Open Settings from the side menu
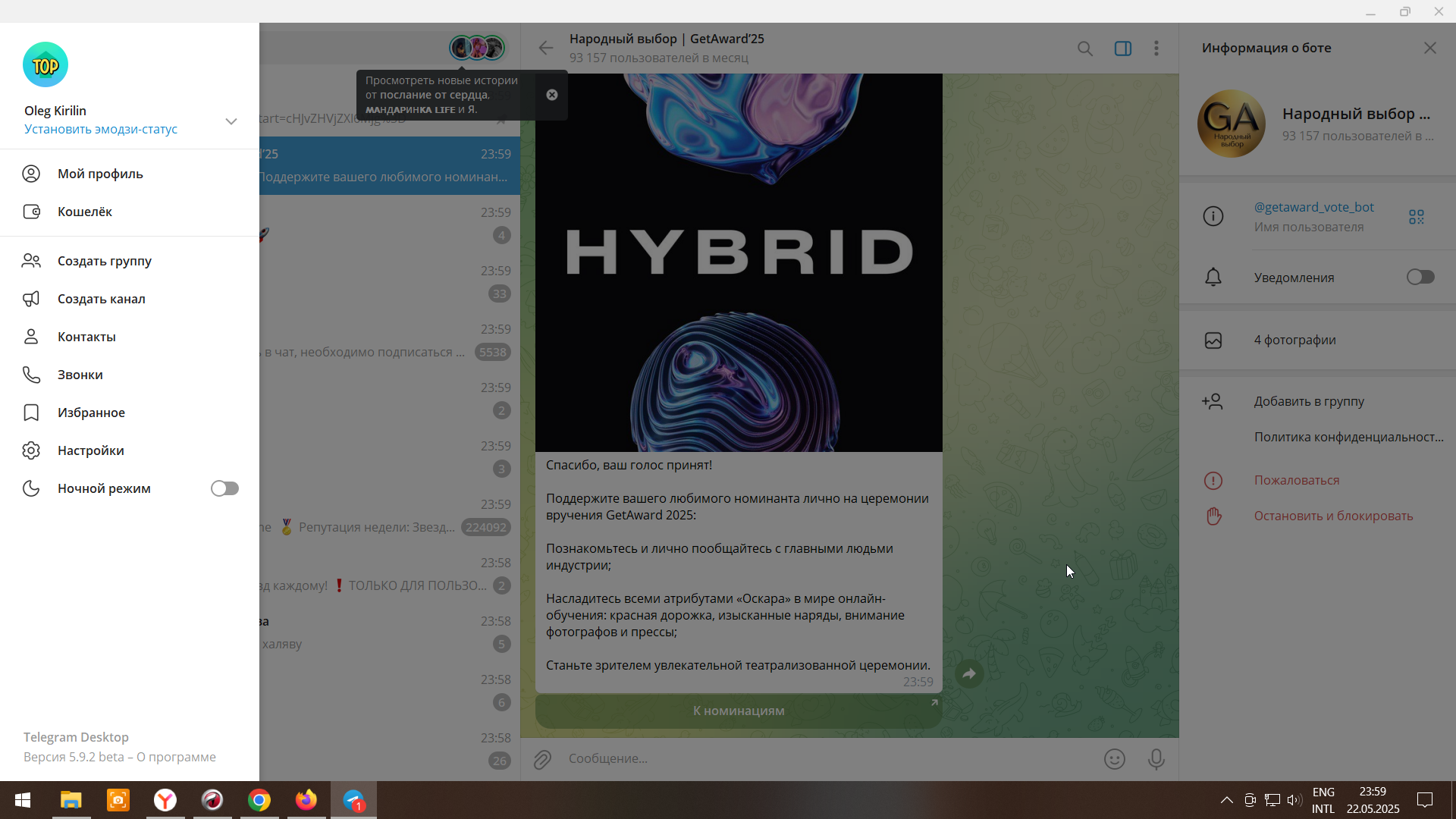This screenshot has width=1456, height=819. coord(90,450)
